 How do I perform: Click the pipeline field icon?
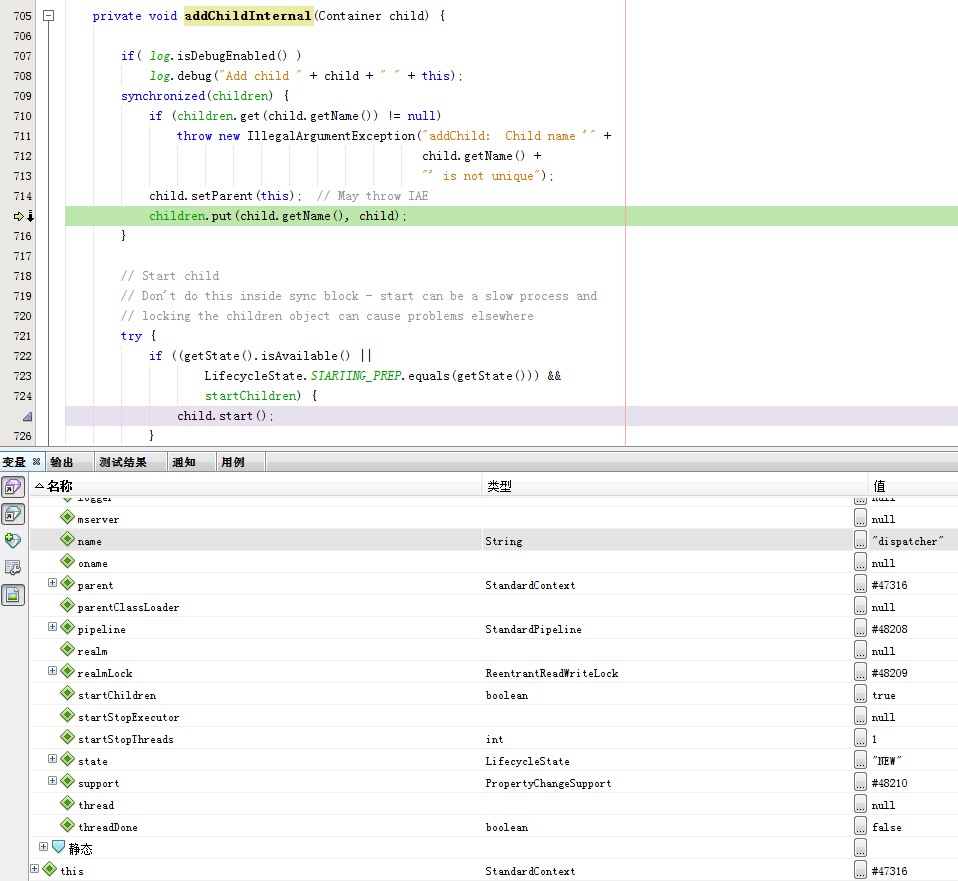click(x=67, y=627)
